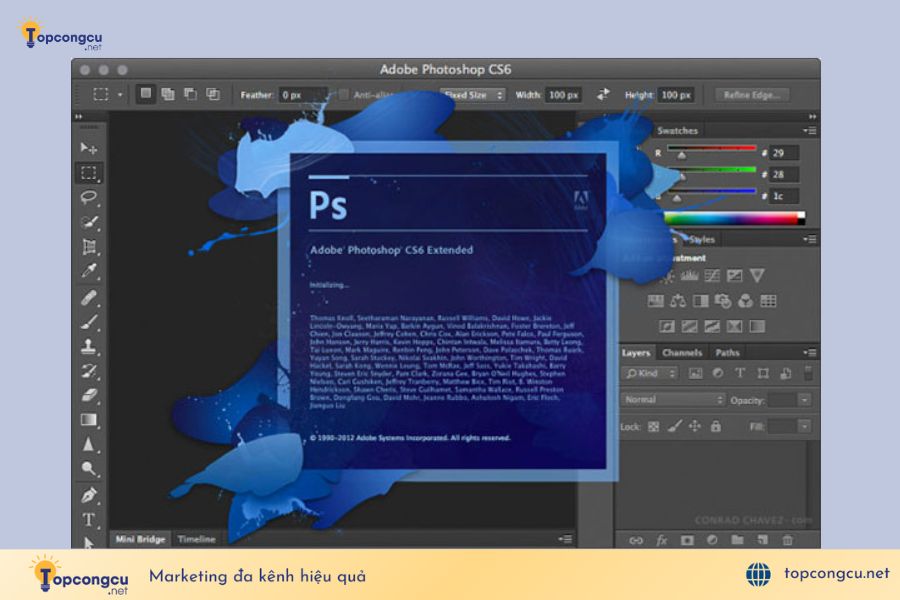The width and height of the screenshot is (900, 600).
Task: Select the History Brush tool
Action: (89, 371)
